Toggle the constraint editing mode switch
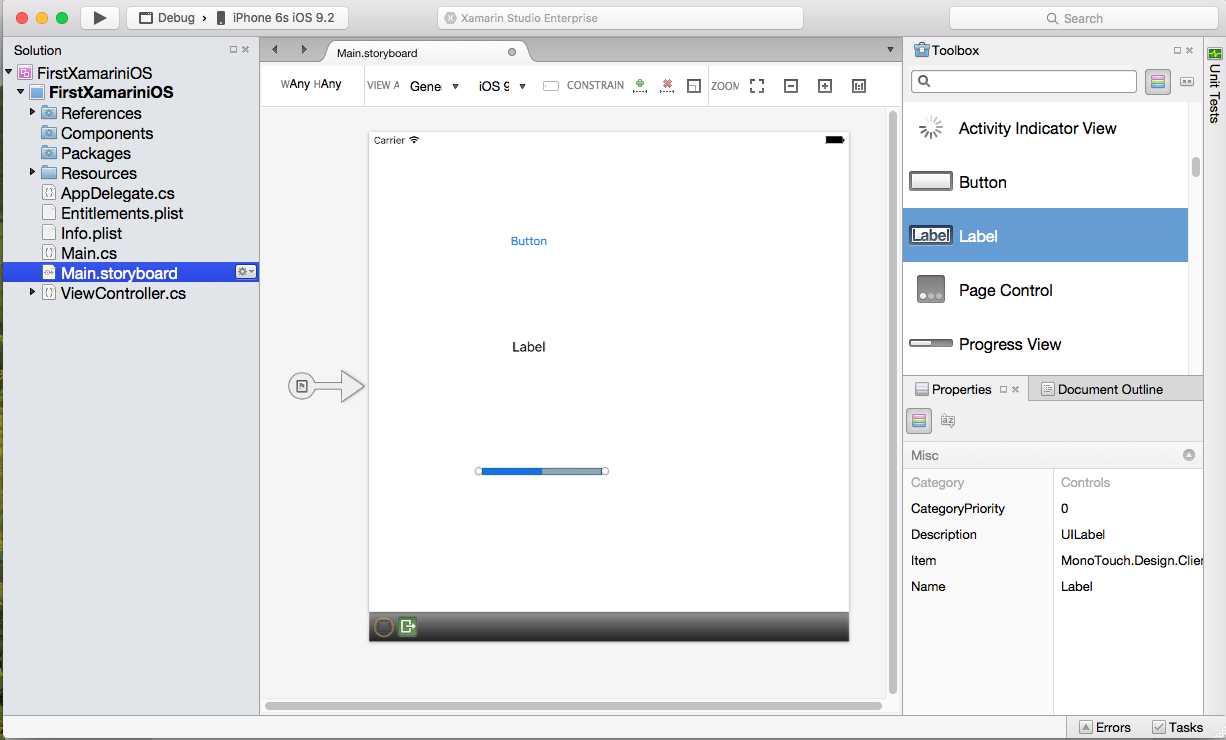 [551, 86]
